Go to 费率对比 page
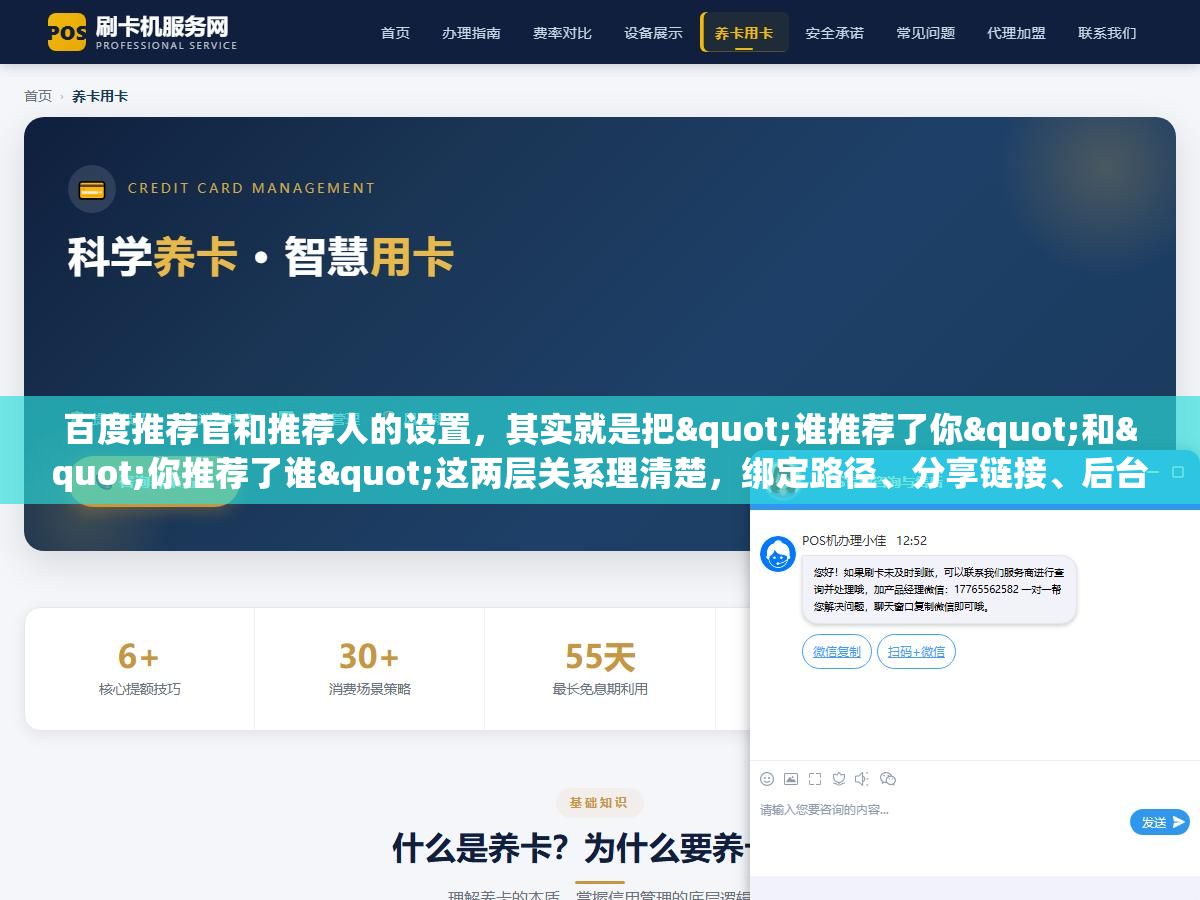The width and height of the screenshot is (1200, 900). 562,32
